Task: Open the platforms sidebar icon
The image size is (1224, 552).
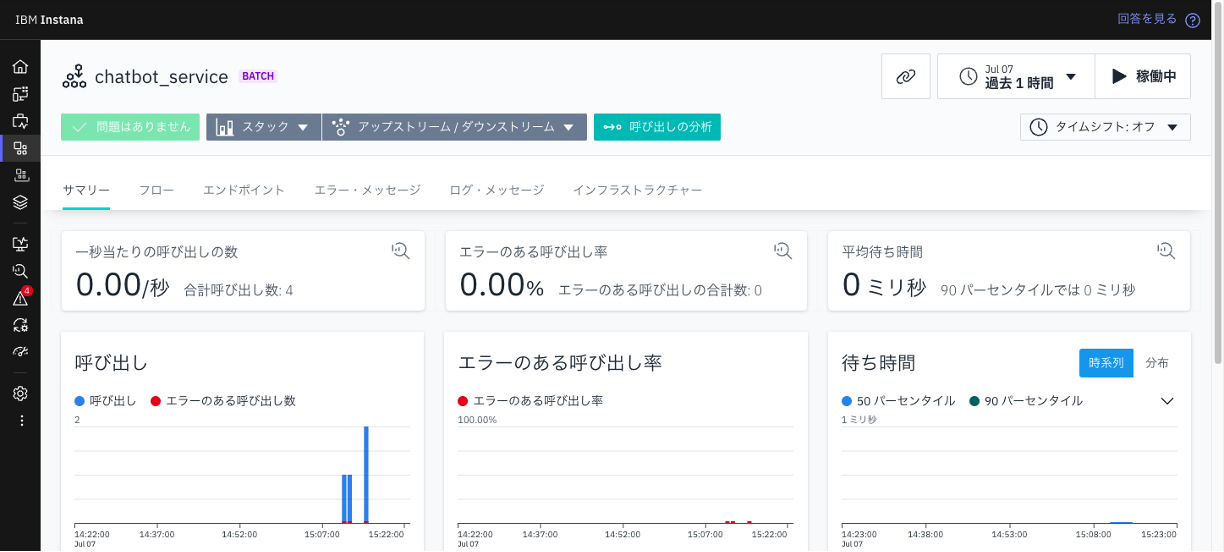Action: (x=20, y=175)
